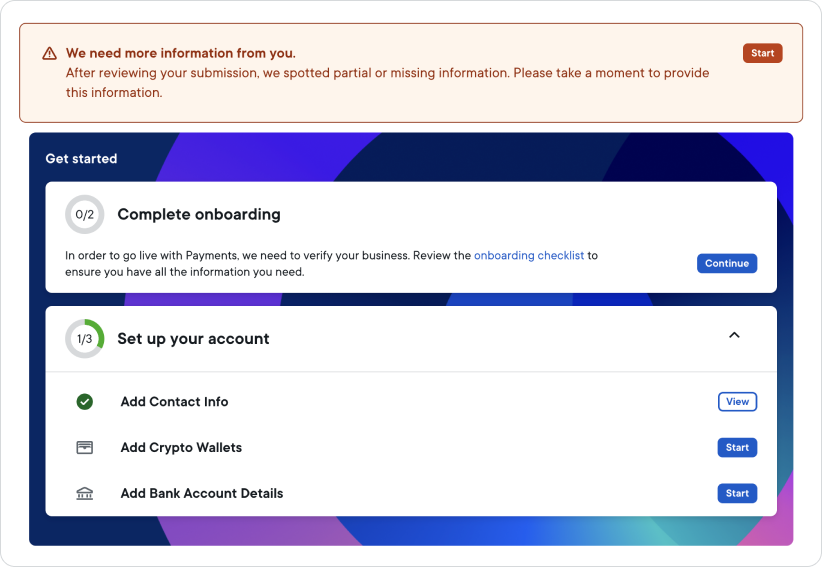Click the Complete onboarding heading
This screenshot has width=822, height=567.
[x=198, y=214]
